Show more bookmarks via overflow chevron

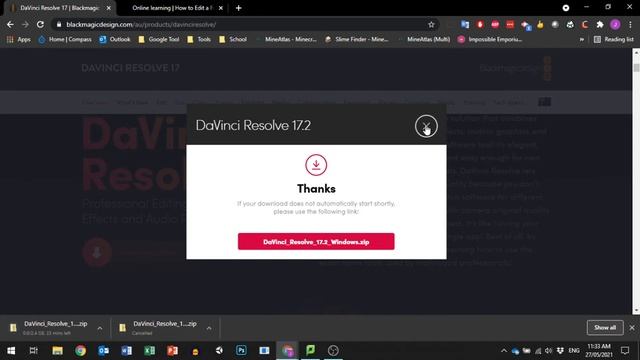point(582,40)
